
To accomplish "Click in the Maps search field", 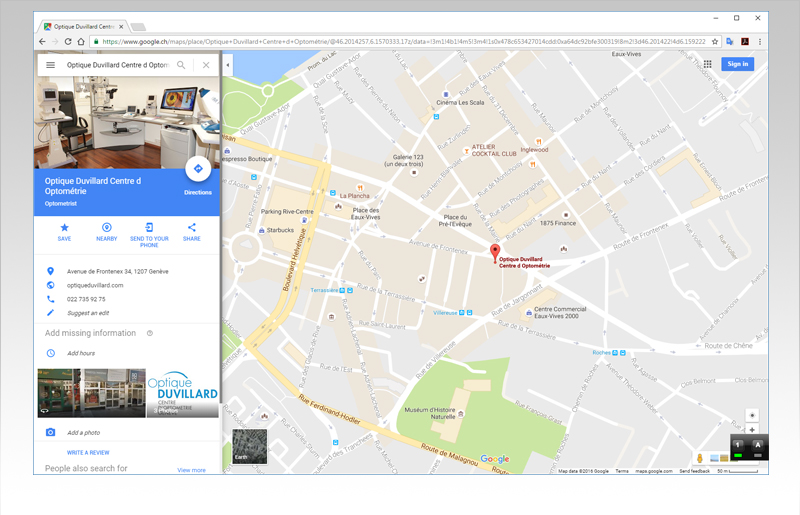I will [118, 65].
